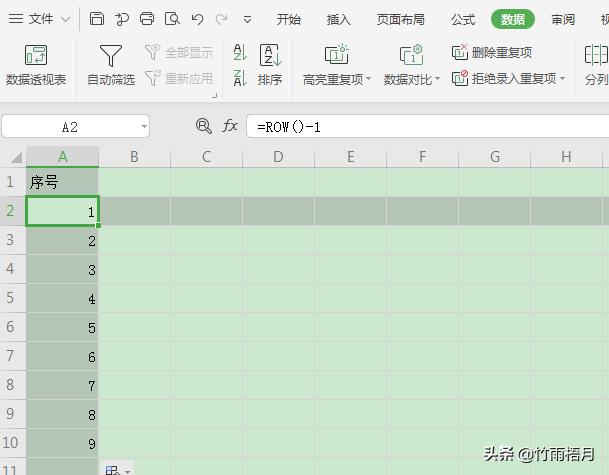The width and height of the screenshot is (609, 475).
Task: Click formula bar with =ROW()-1
Action: tap(428, 127)
